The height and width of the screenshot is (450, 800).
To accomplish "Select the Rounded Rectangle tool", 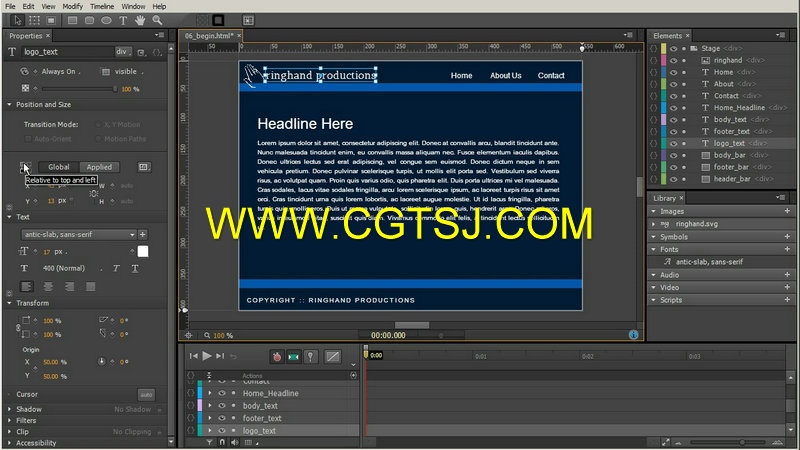I will pyautogui.click(x=89, y=20).
